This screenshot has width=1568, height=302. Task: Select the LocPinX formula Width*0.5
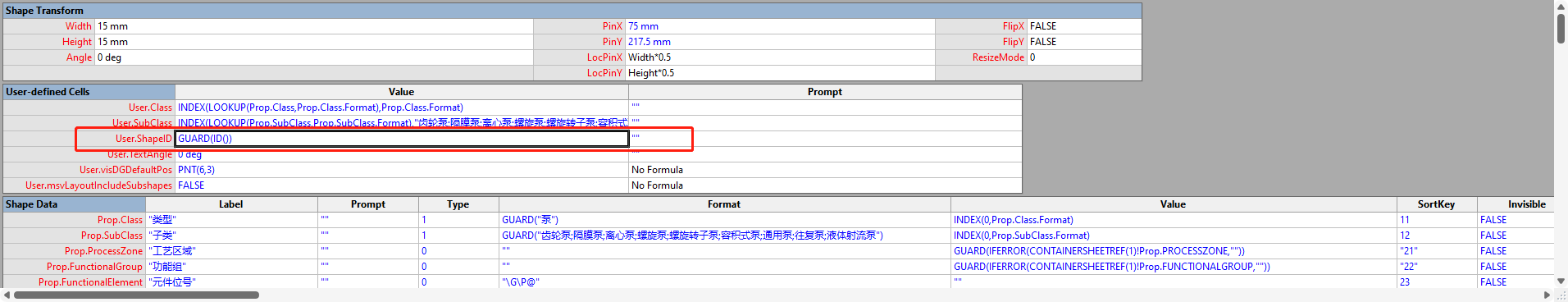tap(780, 57)
